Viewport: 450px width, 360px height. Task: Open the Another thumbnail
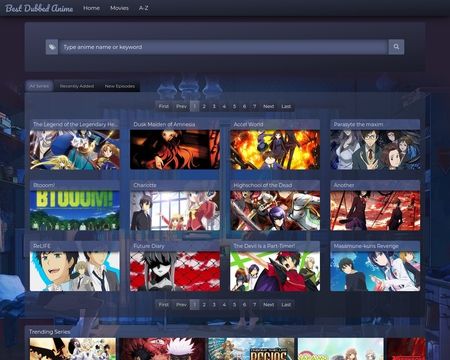[375, 210]
